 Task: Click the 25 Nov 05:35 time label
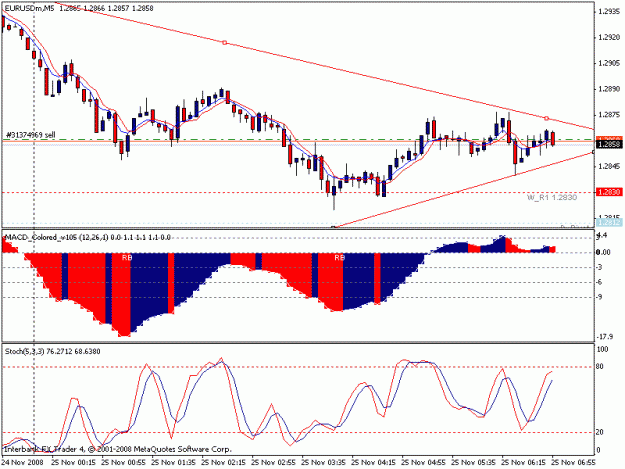[474, 463]
